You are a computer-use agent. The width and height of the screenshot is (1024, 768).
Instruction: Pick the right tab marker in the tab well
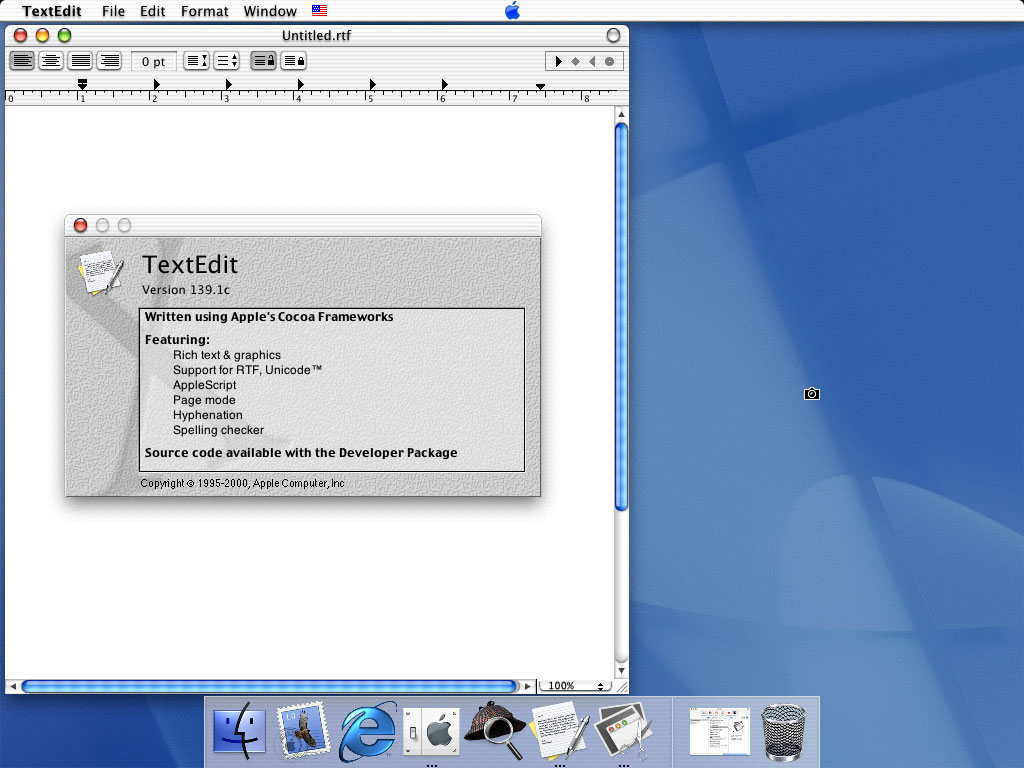(x=592, y=61)
